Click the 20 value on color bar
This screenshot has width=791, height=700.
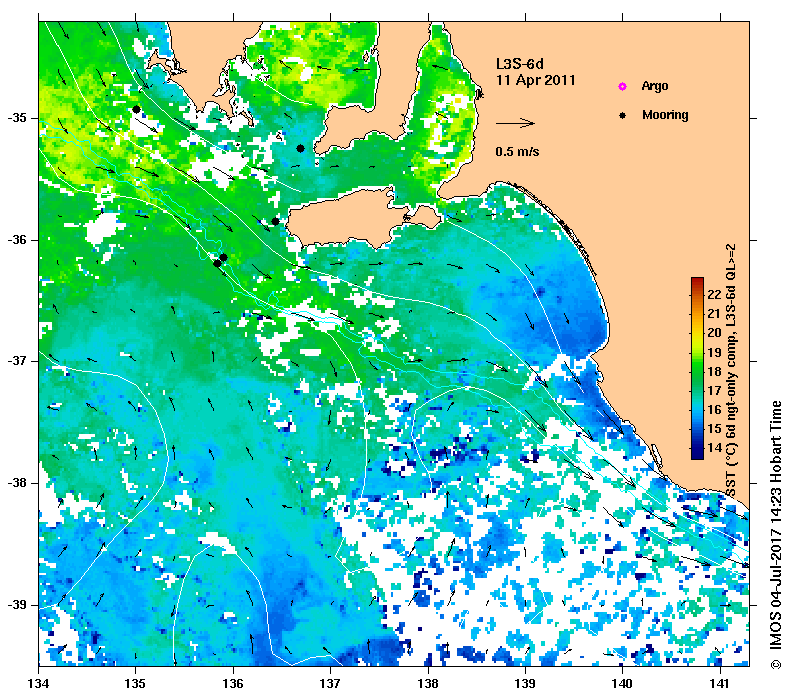[x=714, y=333]
